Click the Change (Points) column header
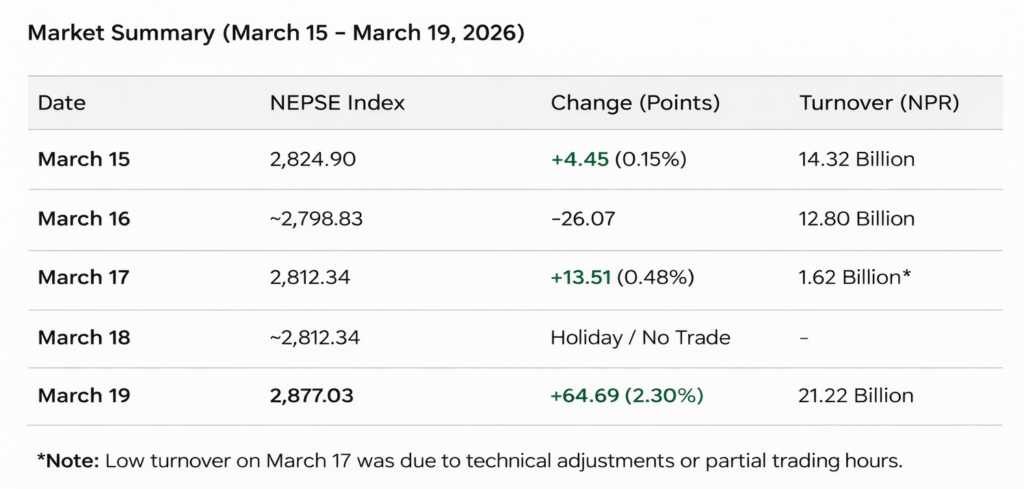Screen dimensions: 1024x489 (635, 103)
